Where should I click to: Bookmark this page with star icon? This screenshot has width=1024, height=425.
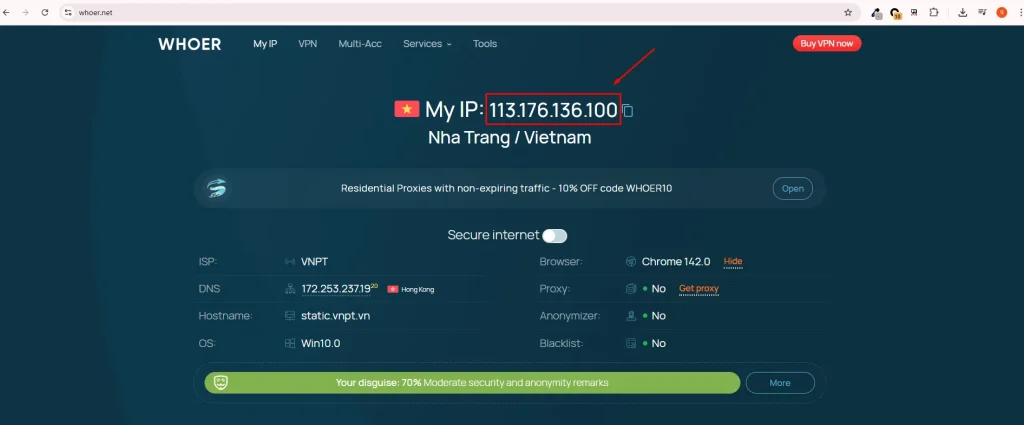[848, 13]
